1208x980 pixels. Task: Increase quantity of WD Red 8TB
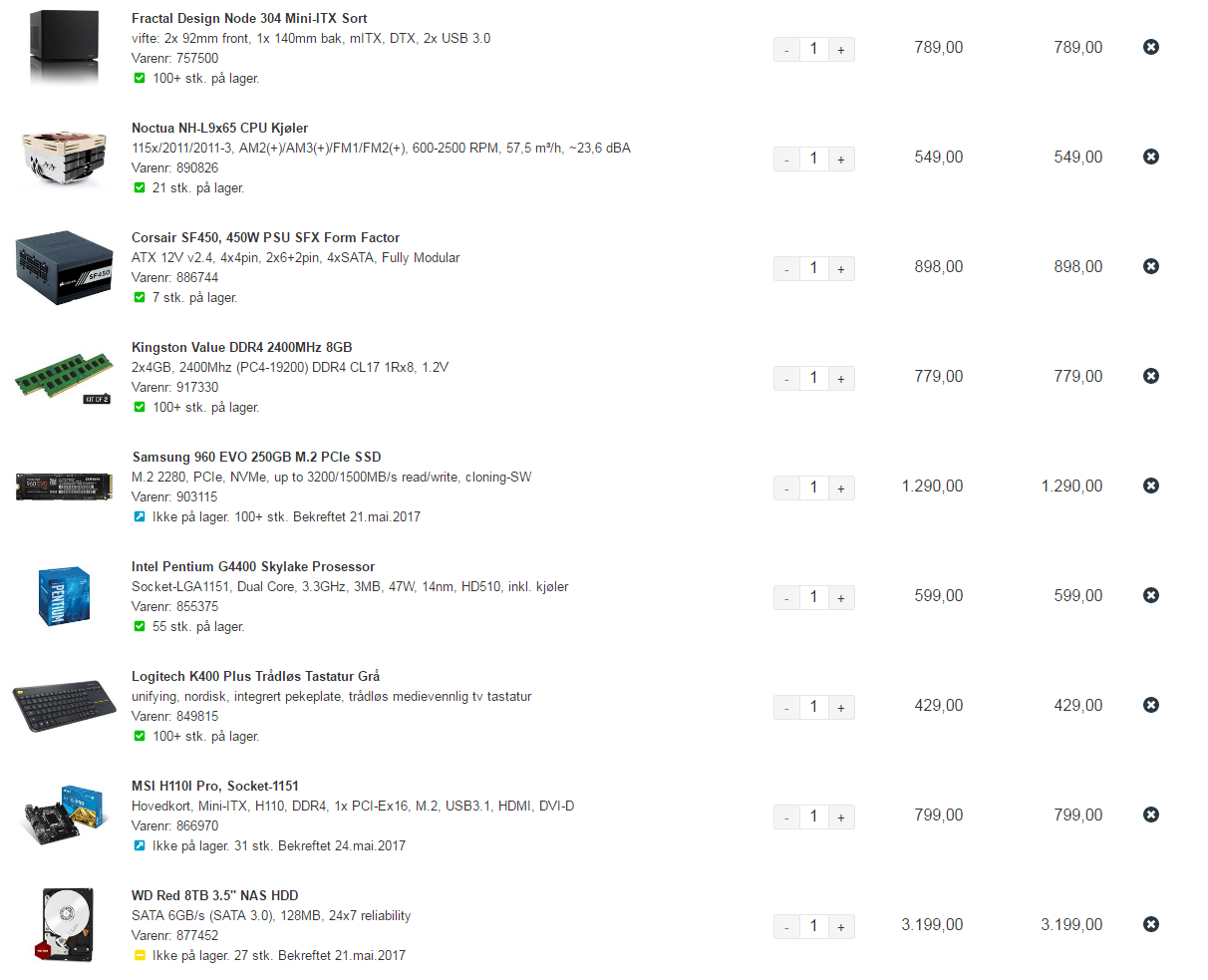[841, 926]
